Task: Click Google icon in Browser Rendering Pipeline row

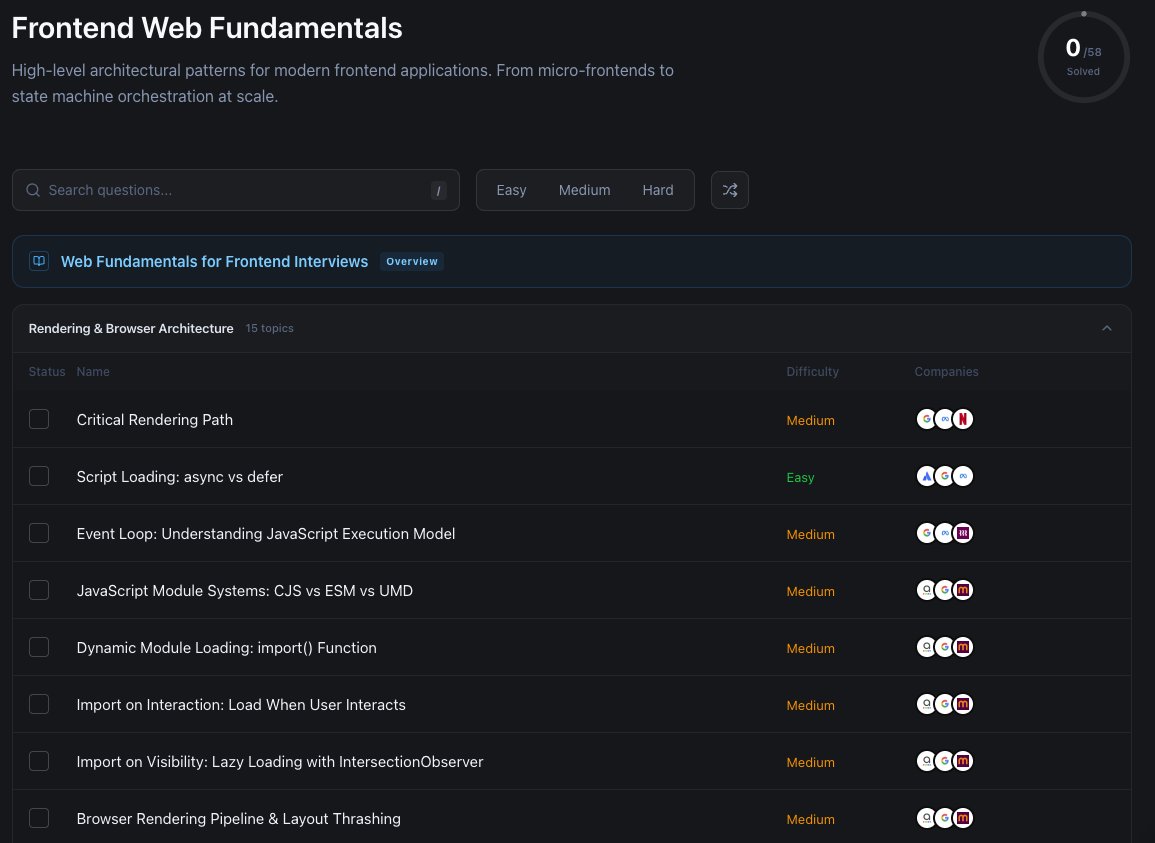Action: point(945,818)
